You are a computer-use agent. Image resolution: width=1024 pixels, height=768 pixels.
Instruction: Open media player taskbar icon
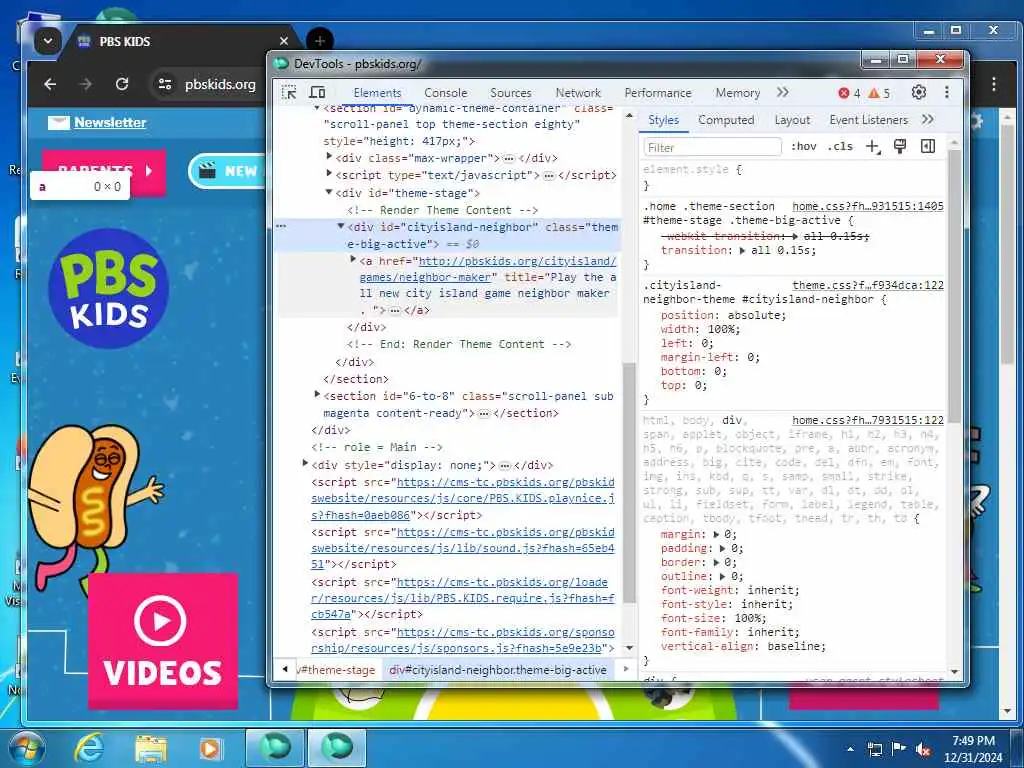click(x=210, y=748)
